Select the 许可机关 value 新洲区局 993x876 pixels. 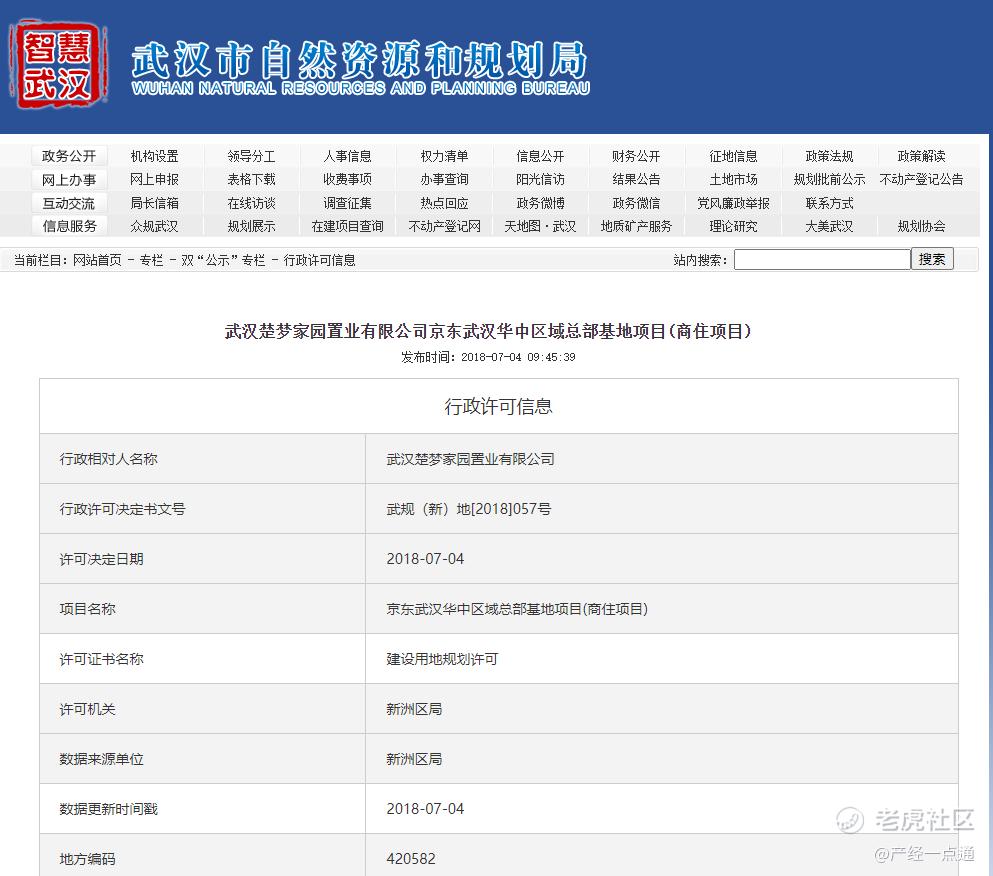pos(414,709)
